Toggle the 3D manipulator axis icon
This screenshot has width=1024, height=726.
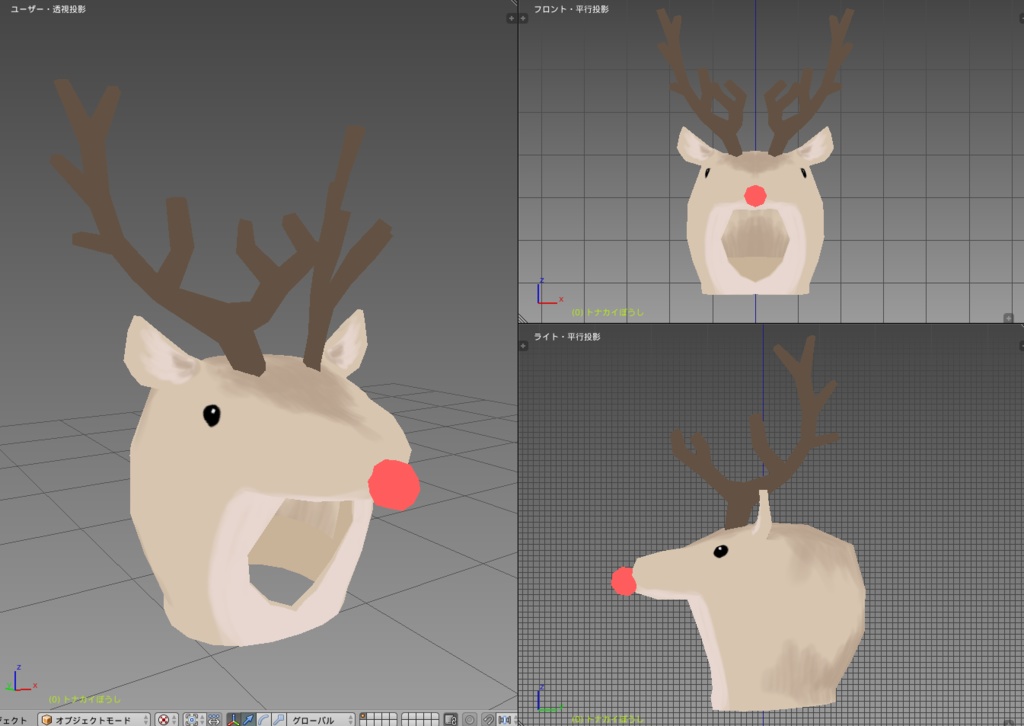tap(233, 719)
